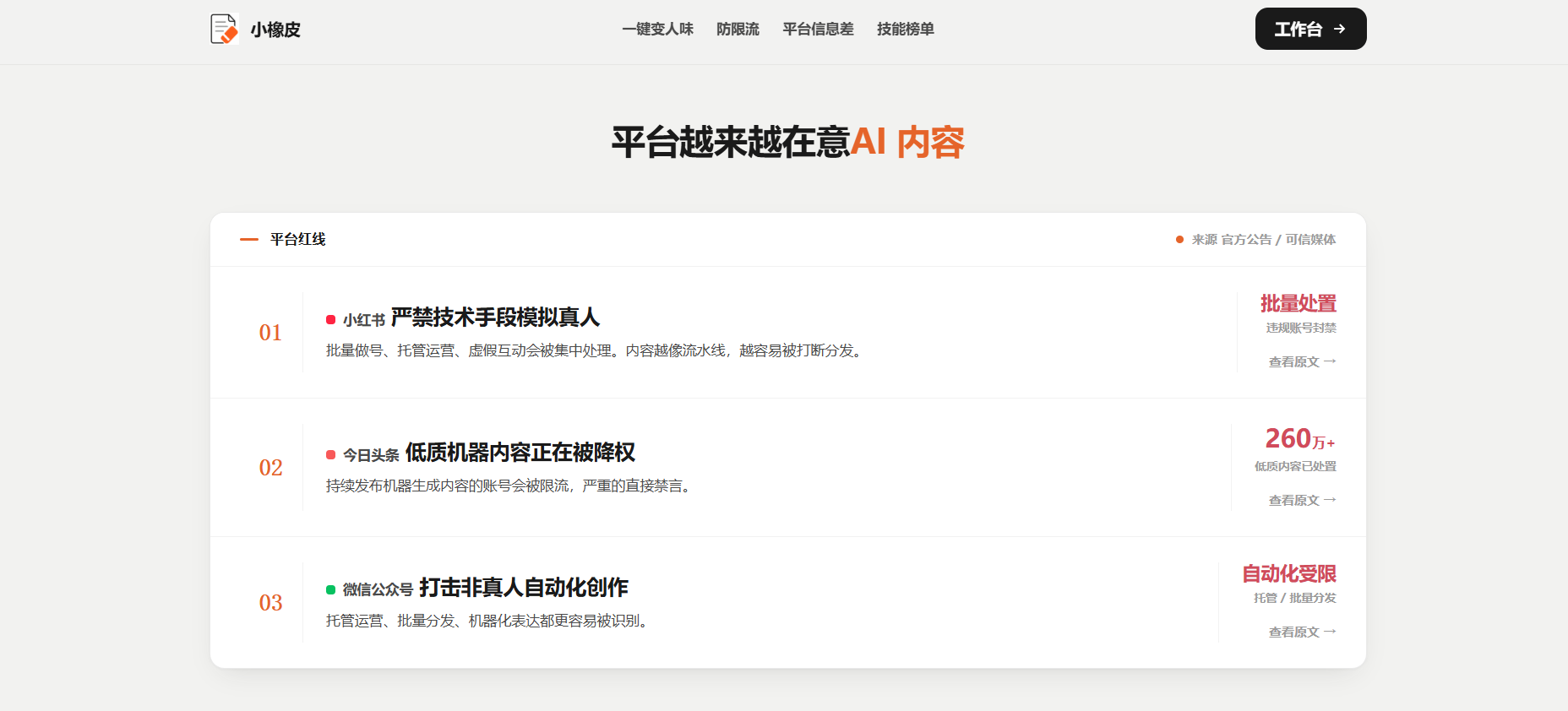Click the heading 低质机器内容正在被降权
Image resolution: width=1568 pixels, height=711 pixels.
(520, 453)
